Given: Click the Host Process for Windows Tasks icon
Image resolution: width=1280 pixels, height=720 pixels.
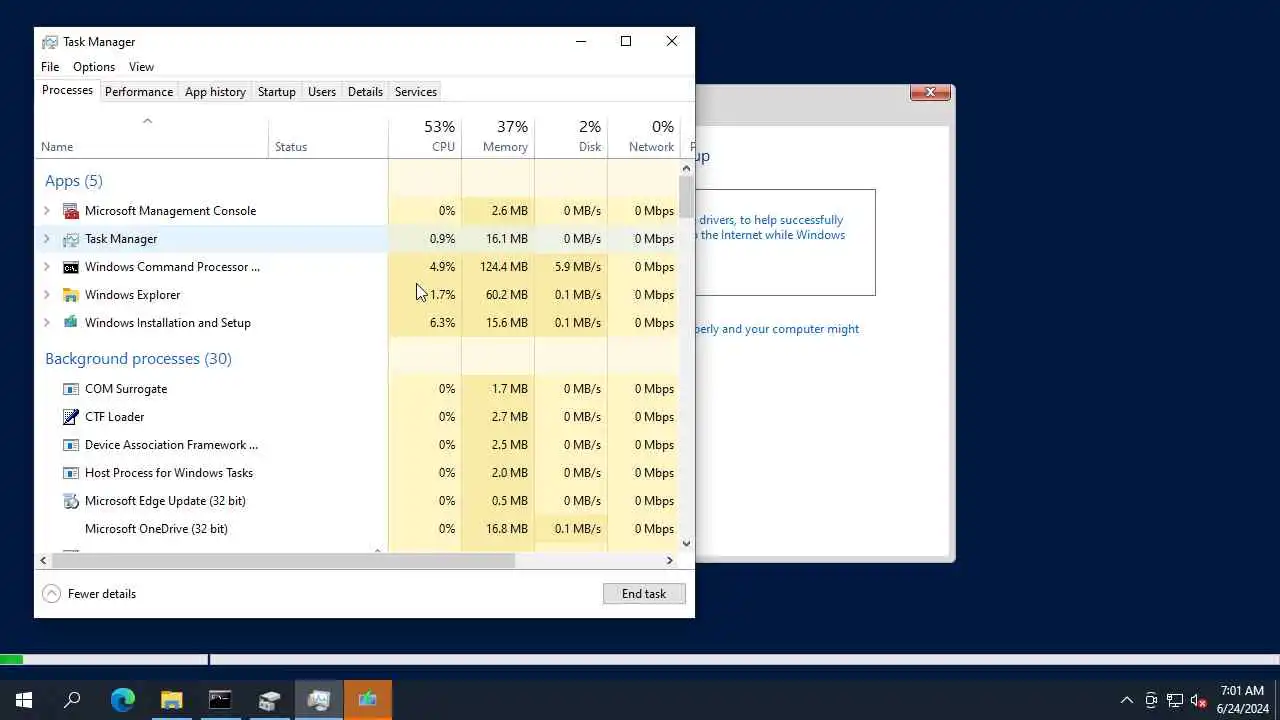Looking at the screenshot, I should (x=71, y=473).
